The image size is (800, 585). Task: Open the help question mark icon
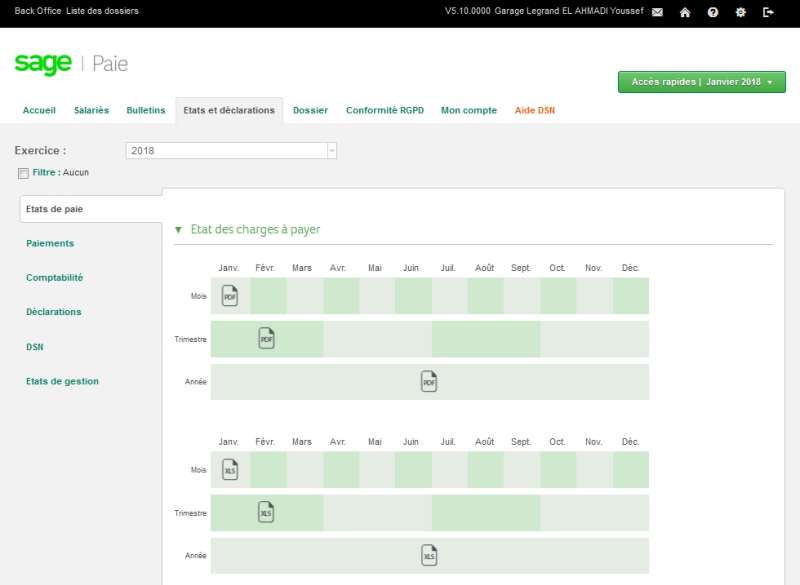[713, 12]
